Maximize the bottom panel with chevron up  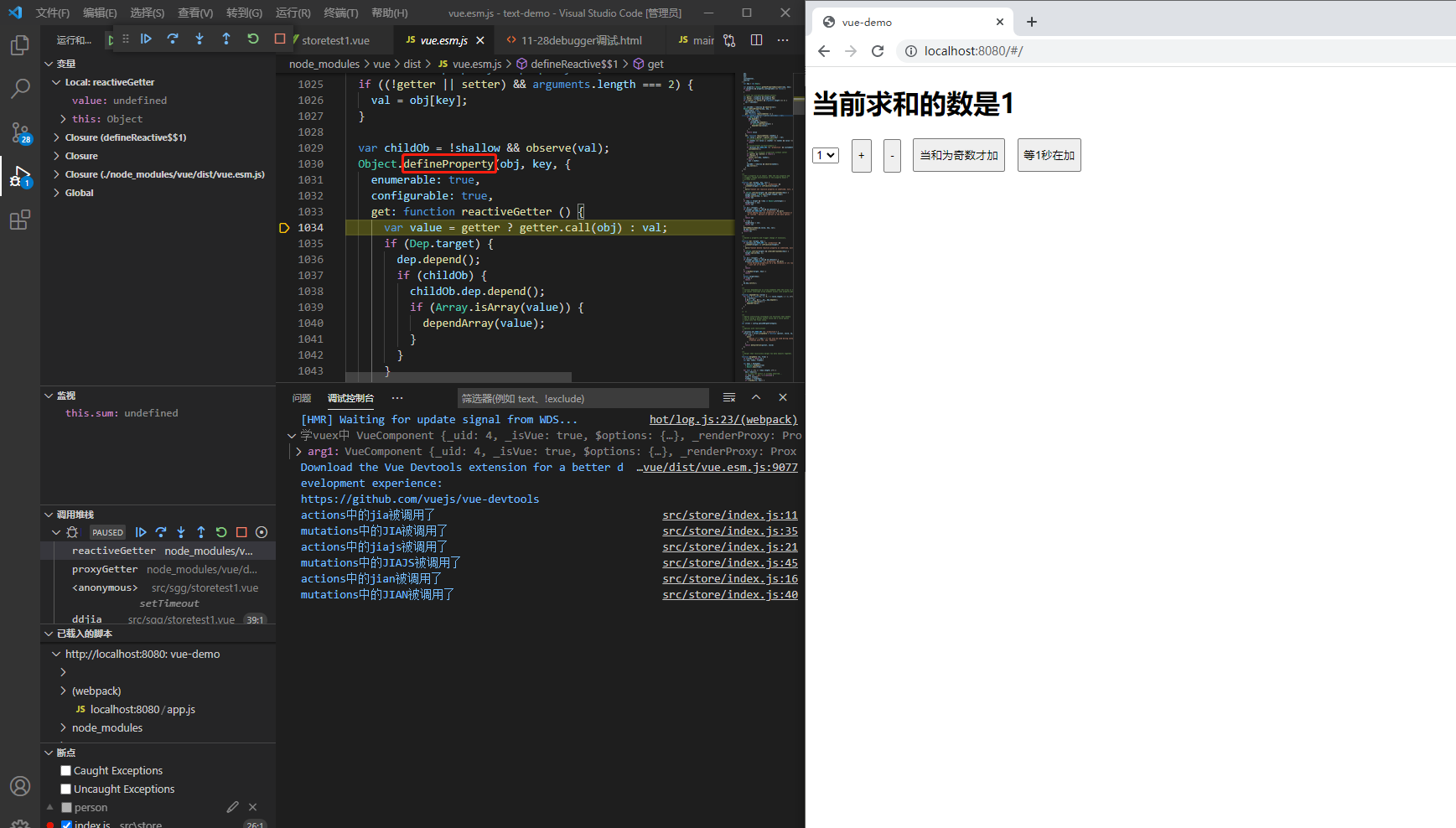pos(756,397)
